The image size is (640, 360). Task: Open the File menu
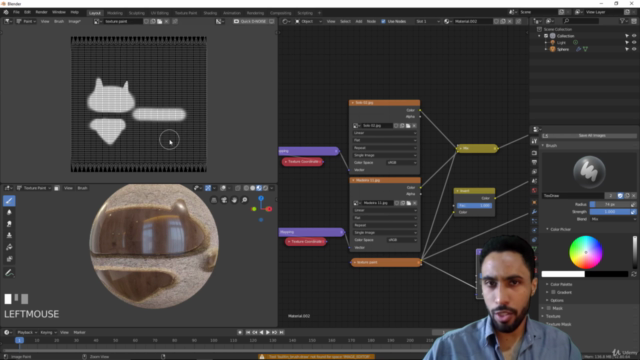[x=16, y=12]
